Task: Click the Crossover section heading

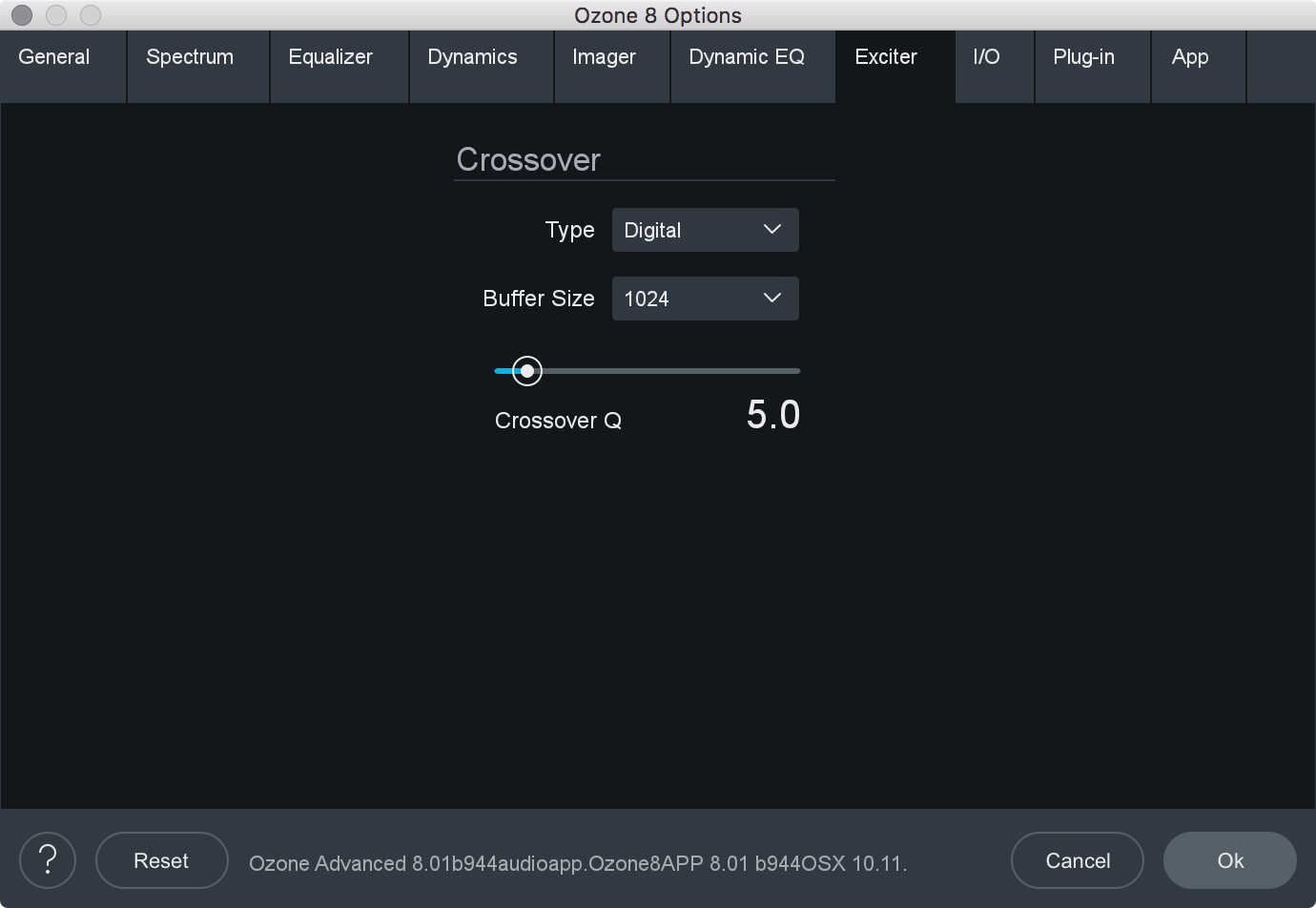Action: coord(528,159)
